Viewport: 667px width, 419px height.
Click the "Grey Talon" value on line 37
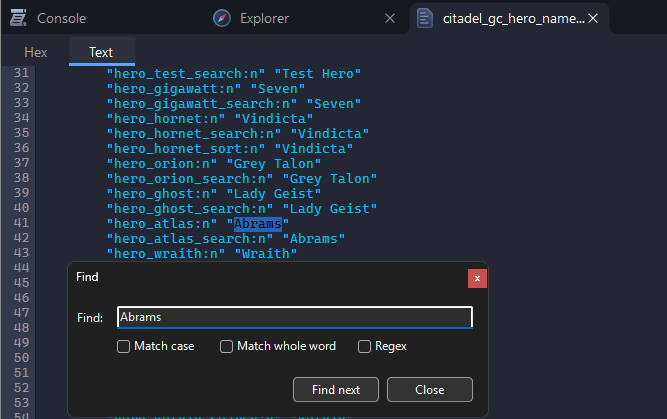point(274,164)
